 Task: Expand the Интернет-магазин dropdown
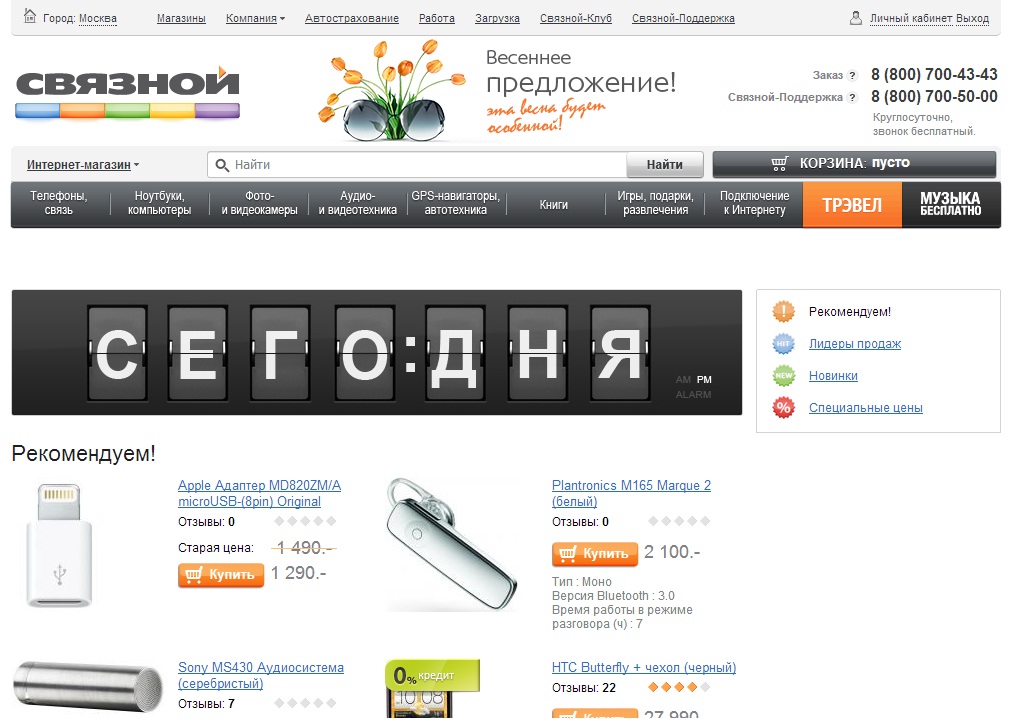[x=83, y=165]
